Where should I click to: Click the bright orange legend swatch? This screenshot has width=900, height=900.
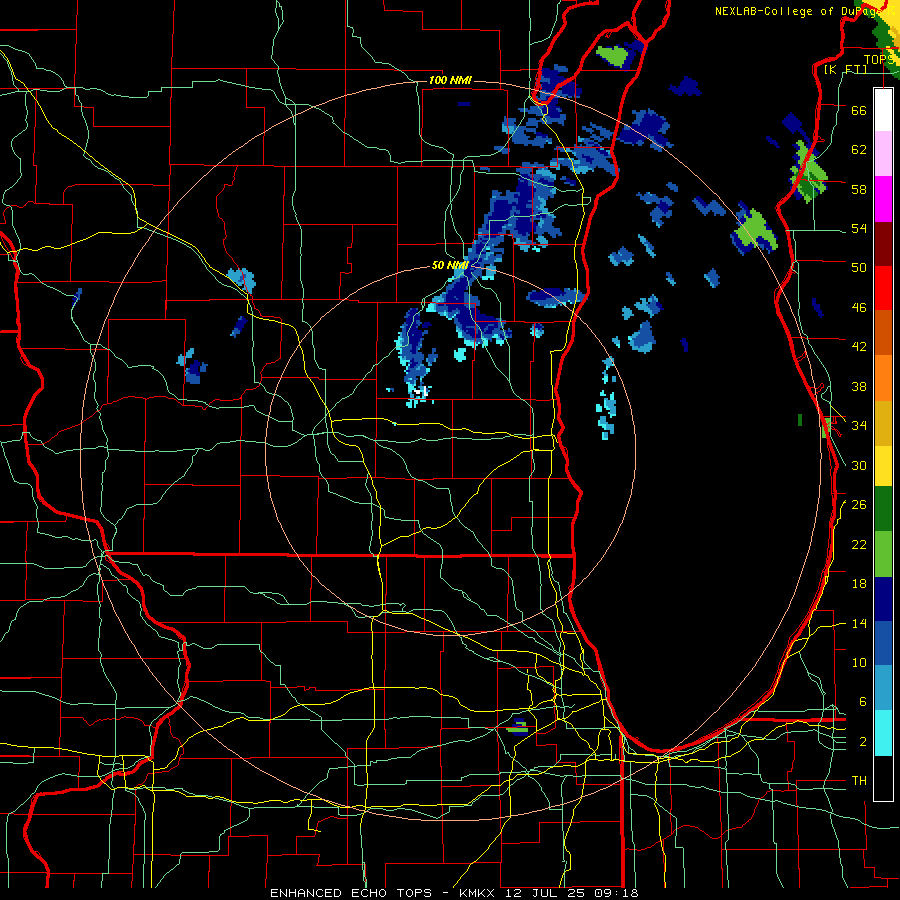pos(883,378)
